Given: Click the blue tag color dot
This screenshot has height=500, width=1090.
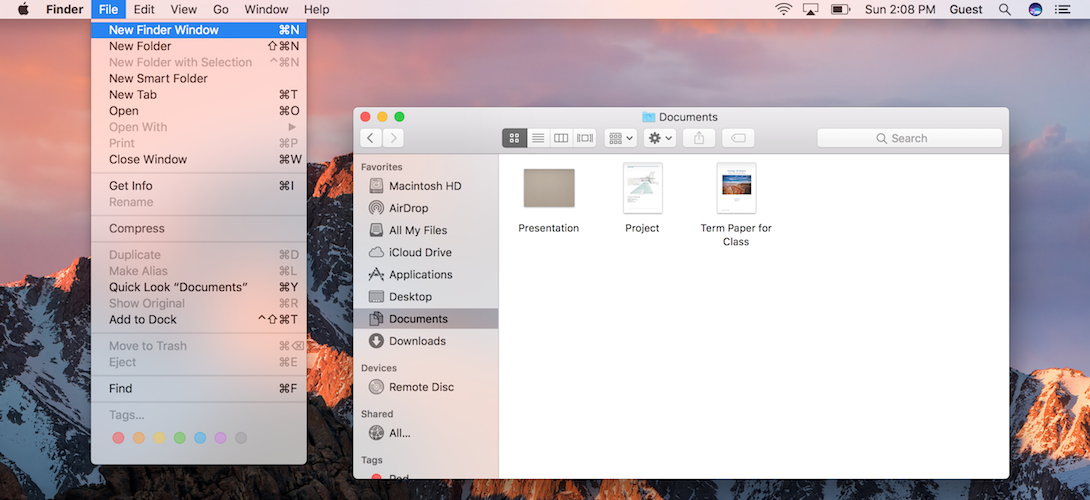Looking at the screenshot, I should click(x=200, y=437).
